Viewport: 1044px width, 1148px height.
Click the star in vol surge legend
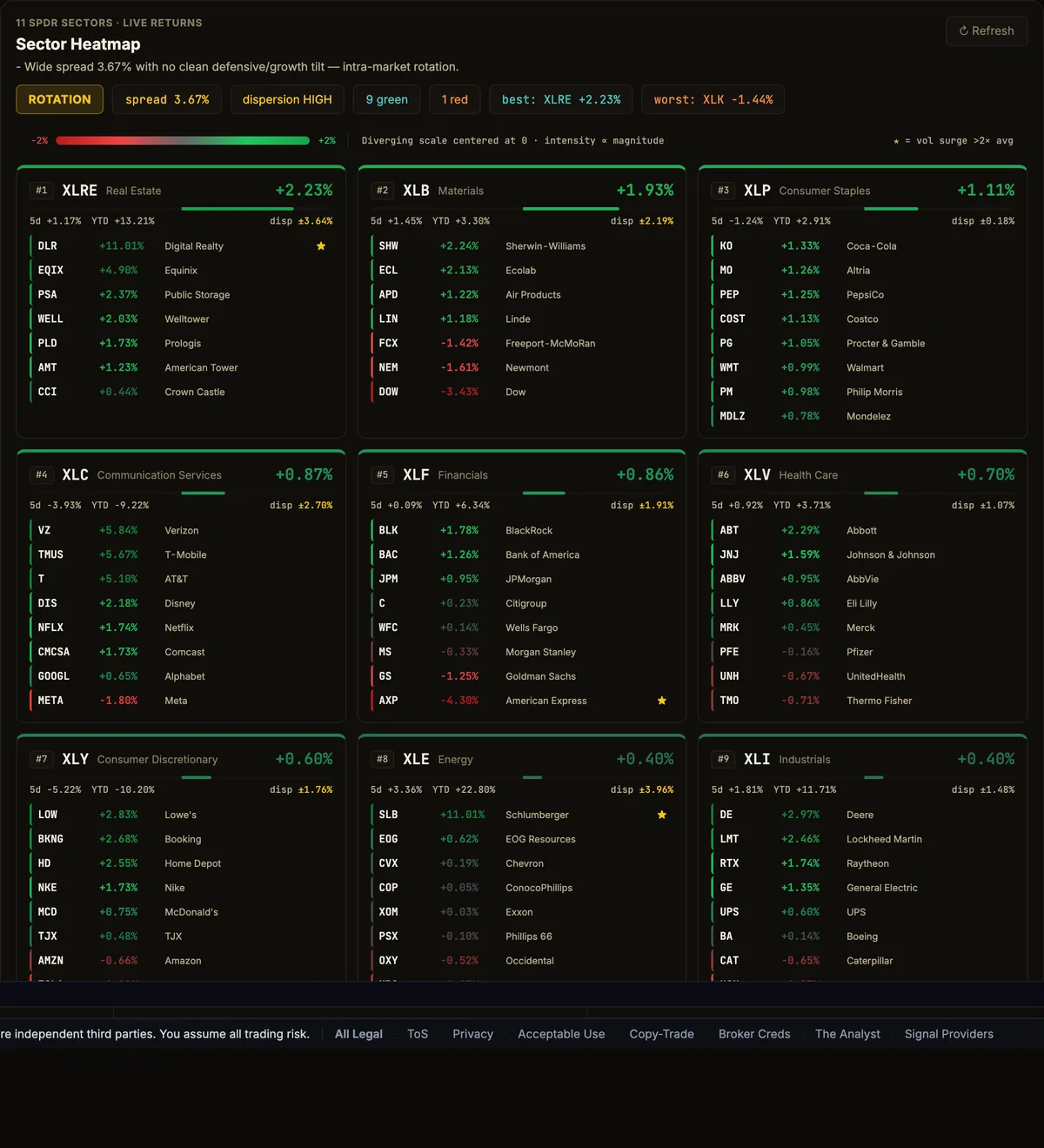coord(896,141)
